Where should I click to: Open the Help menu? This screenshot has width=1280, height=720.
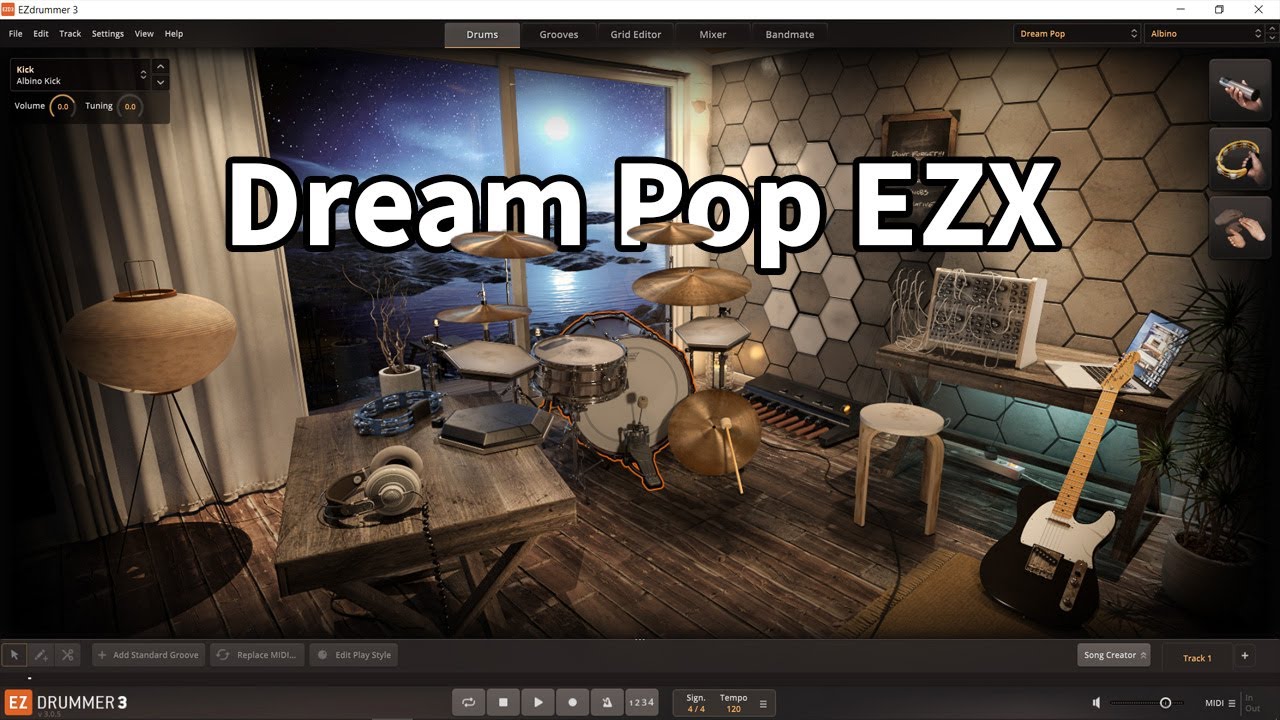point(174,34)
